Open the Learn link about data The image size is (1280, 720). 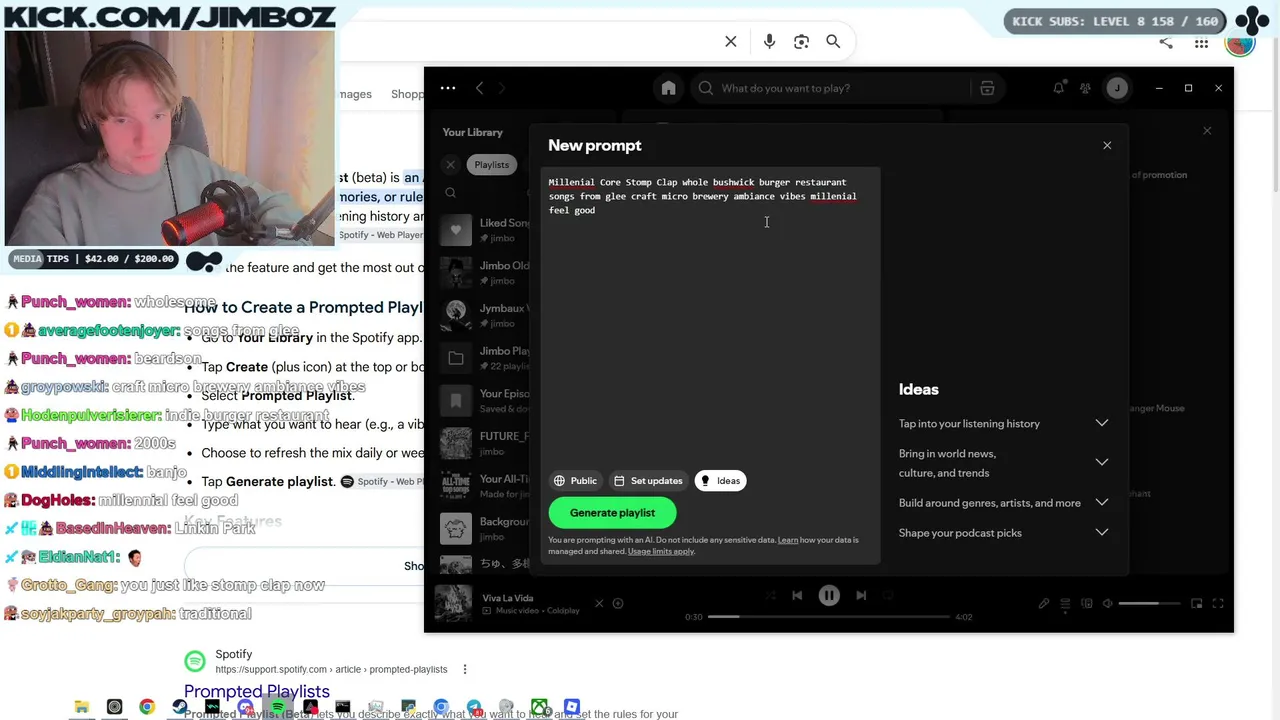click(x=788, y=540)
